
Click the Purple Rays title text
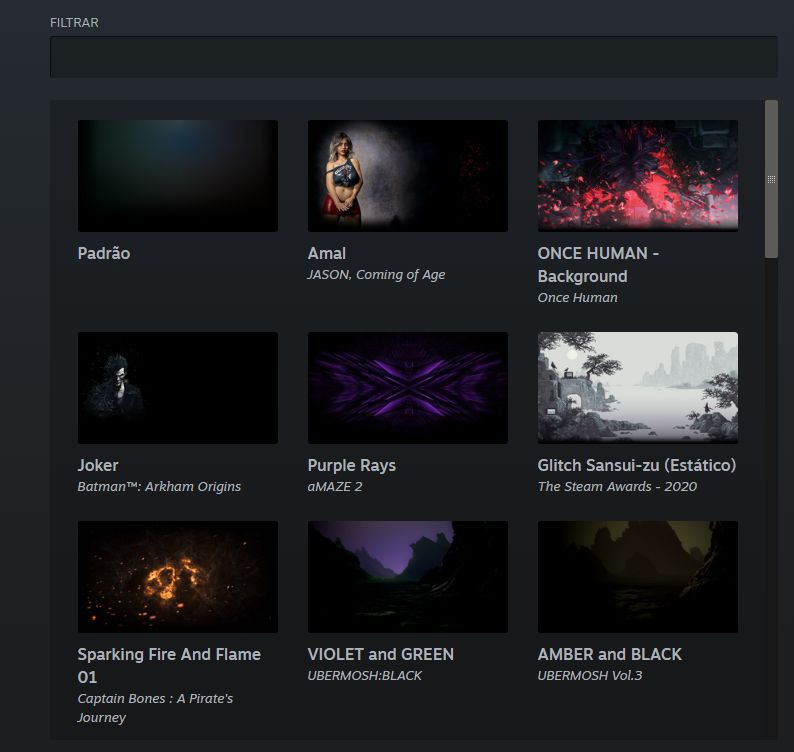[x=351, y=465]
